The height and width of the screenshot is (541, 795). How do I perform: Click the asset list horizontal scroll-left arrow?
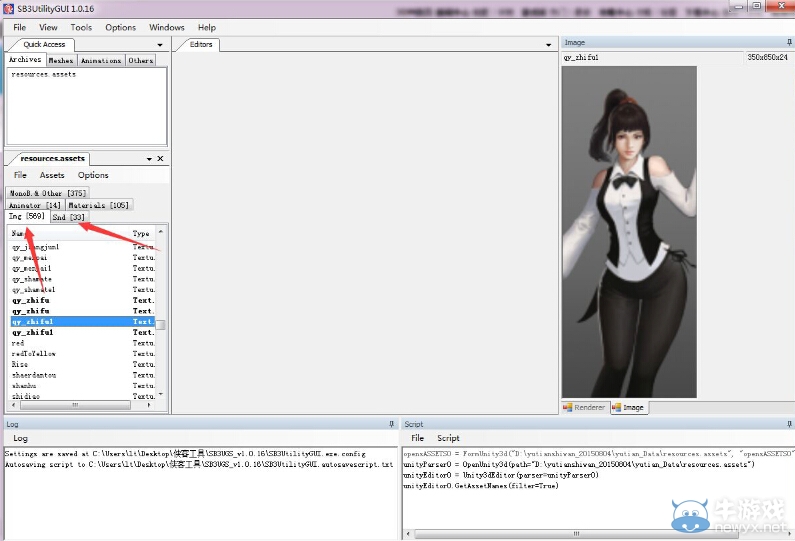(x=14, y=405)
